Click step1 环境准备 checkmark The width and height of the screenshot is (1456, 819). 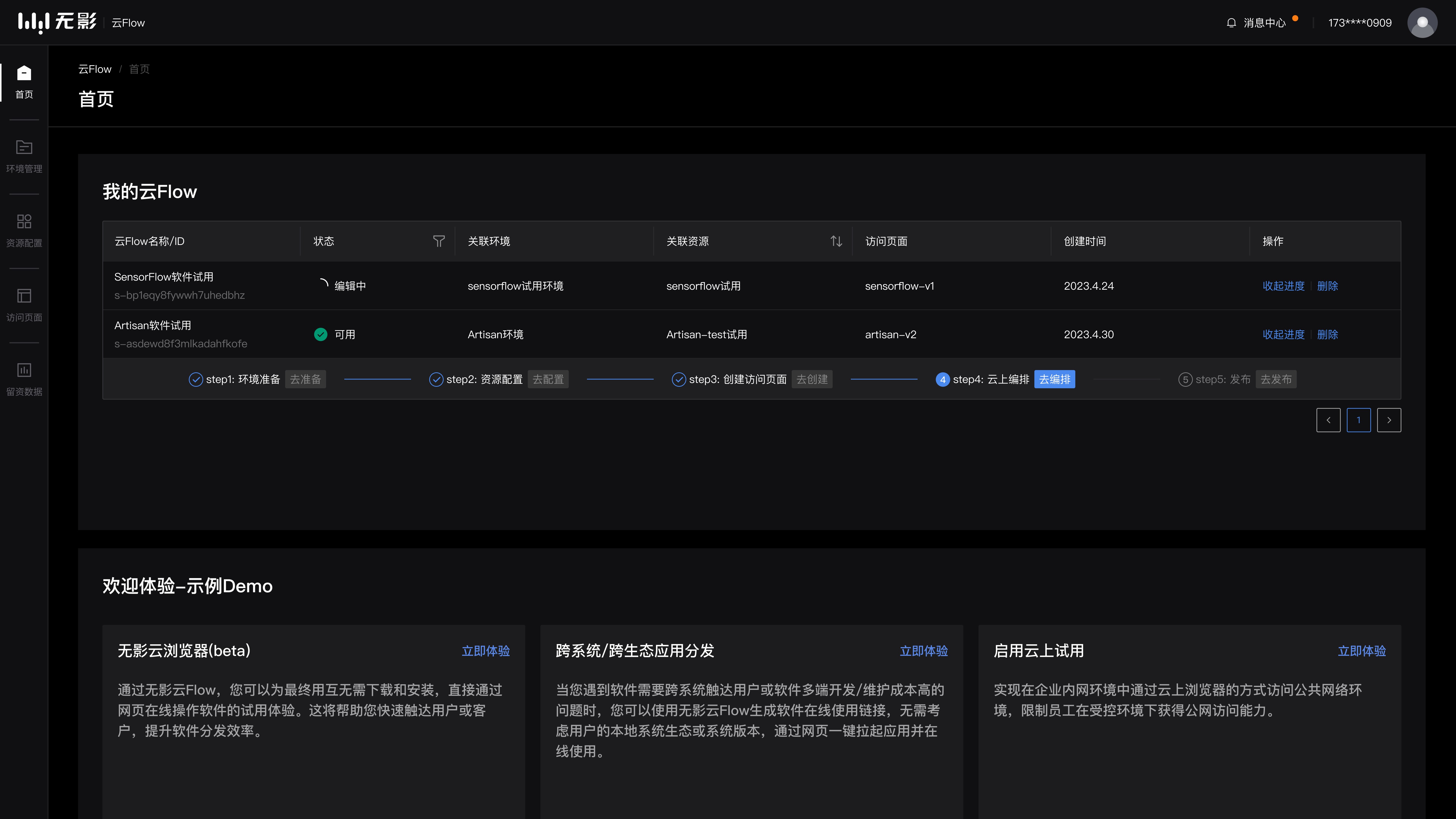[196, 379]
